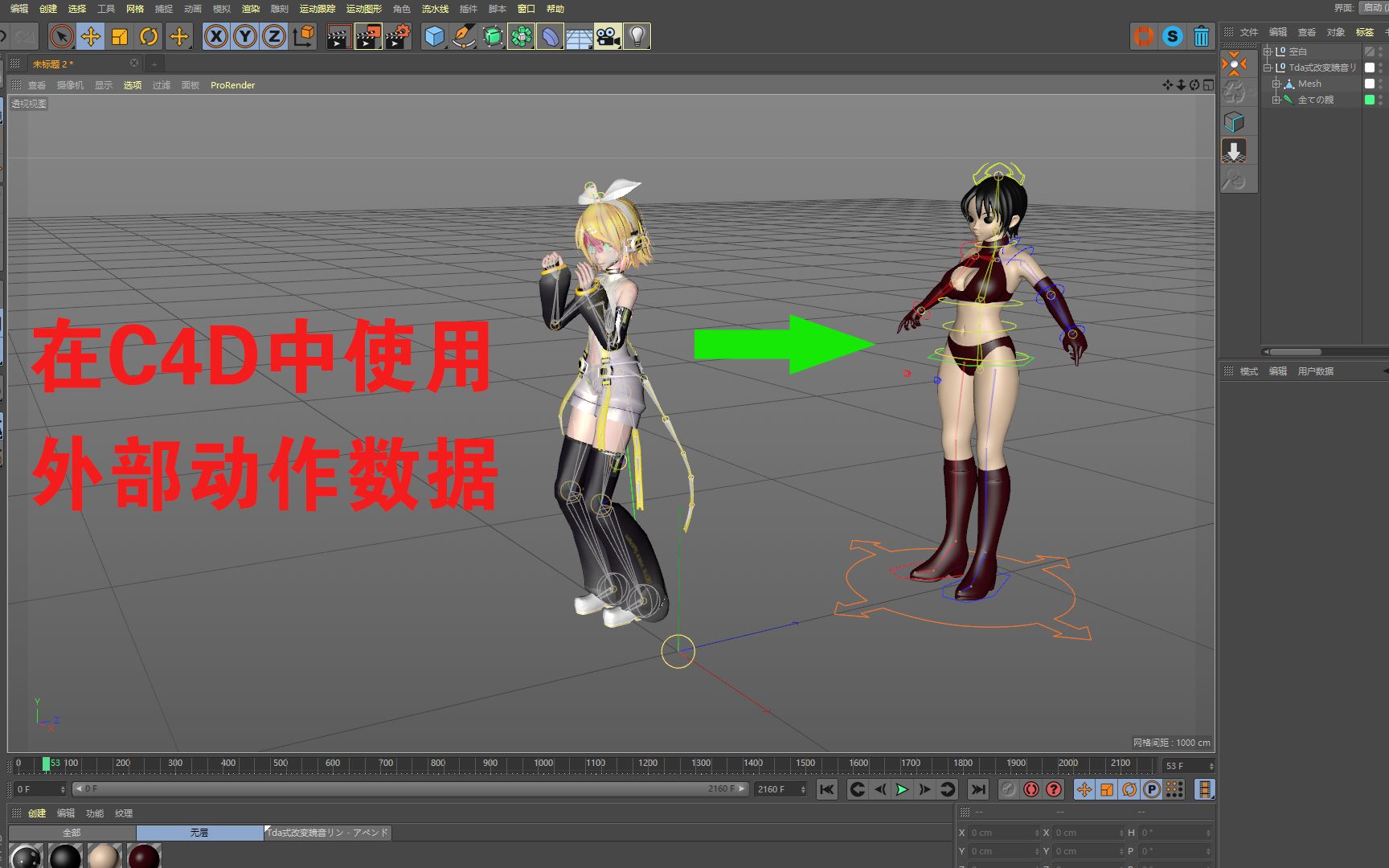Open the 运动图形 menu
Screen dimensions: 1389x868
coord(364,9)
